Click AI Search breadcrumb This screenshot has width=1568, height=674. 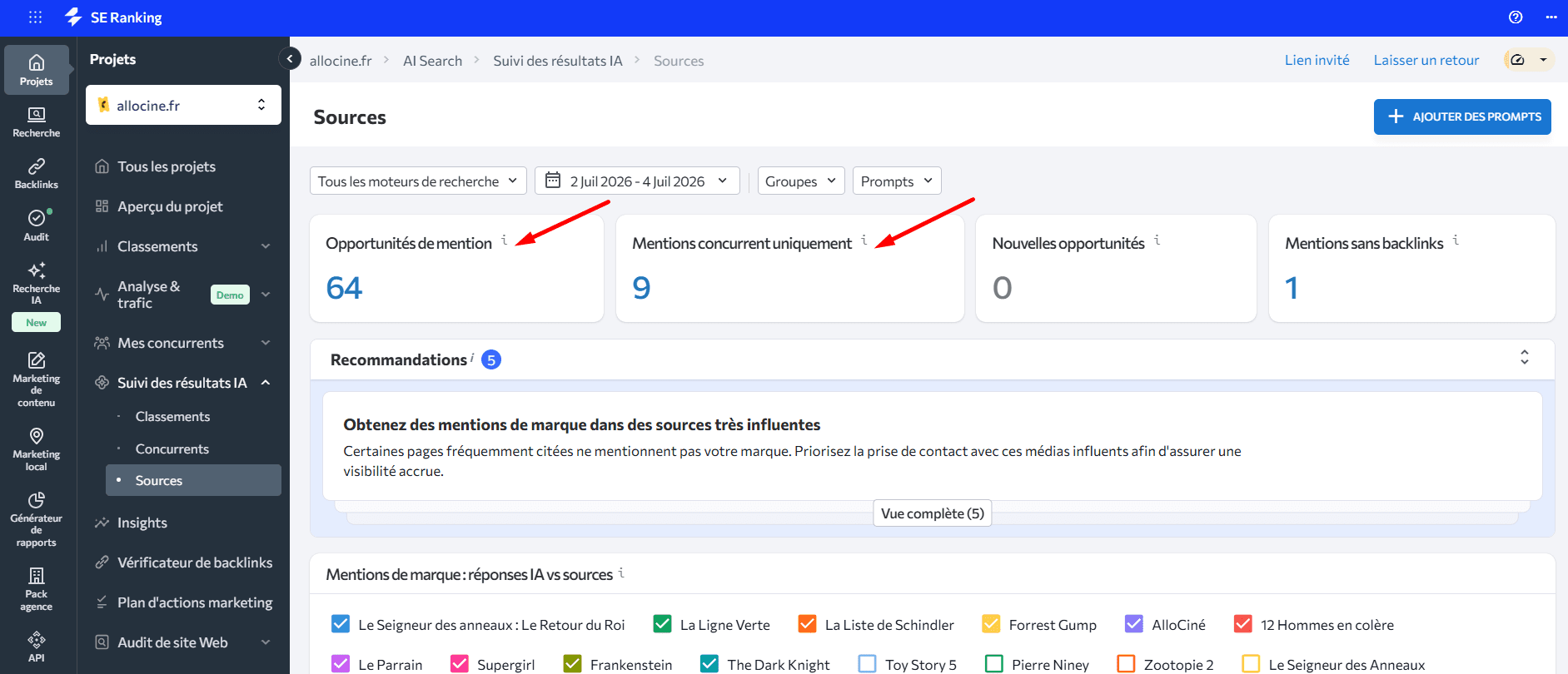(432, 61)
